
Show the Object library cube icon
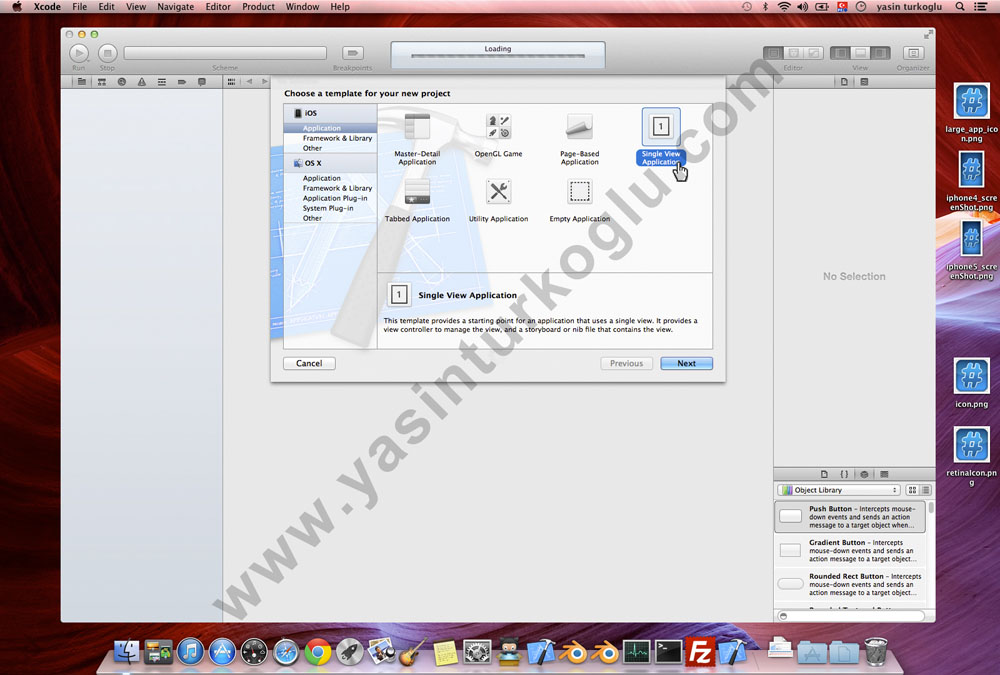click(x=864, y=474)
